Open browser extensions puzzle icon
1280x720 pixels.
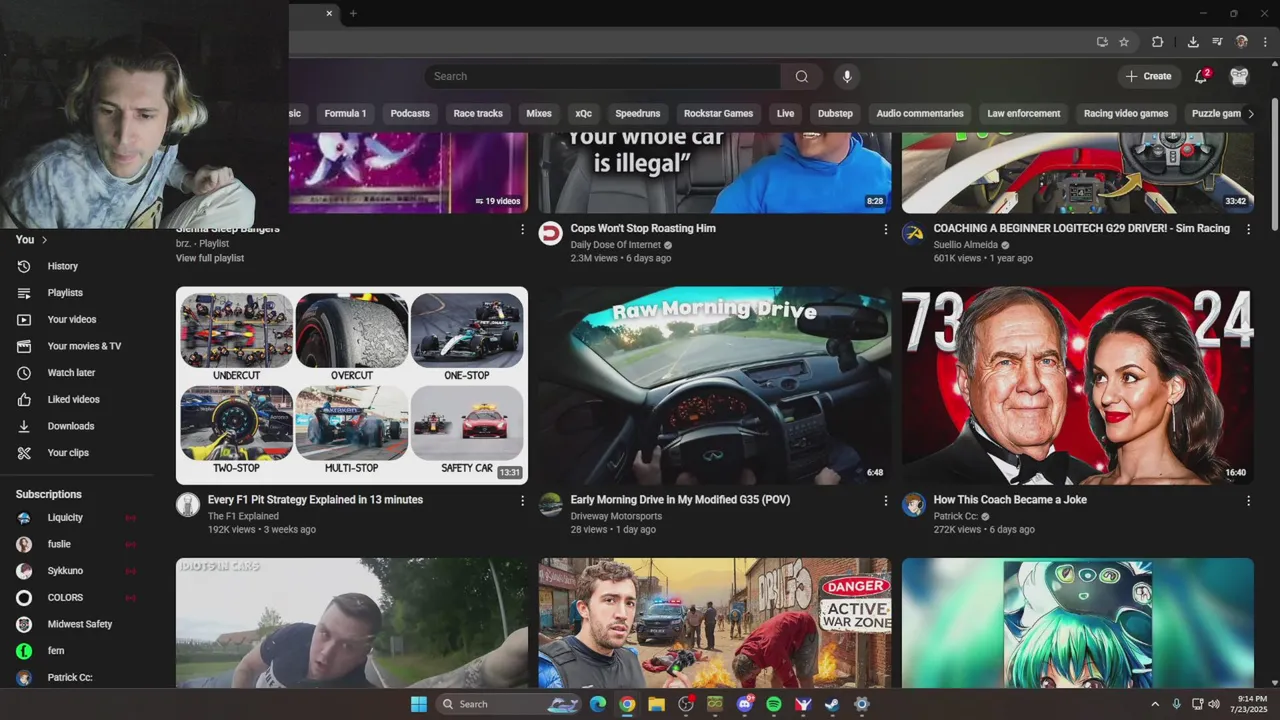pyautogui.click(x=1158, y=42)
